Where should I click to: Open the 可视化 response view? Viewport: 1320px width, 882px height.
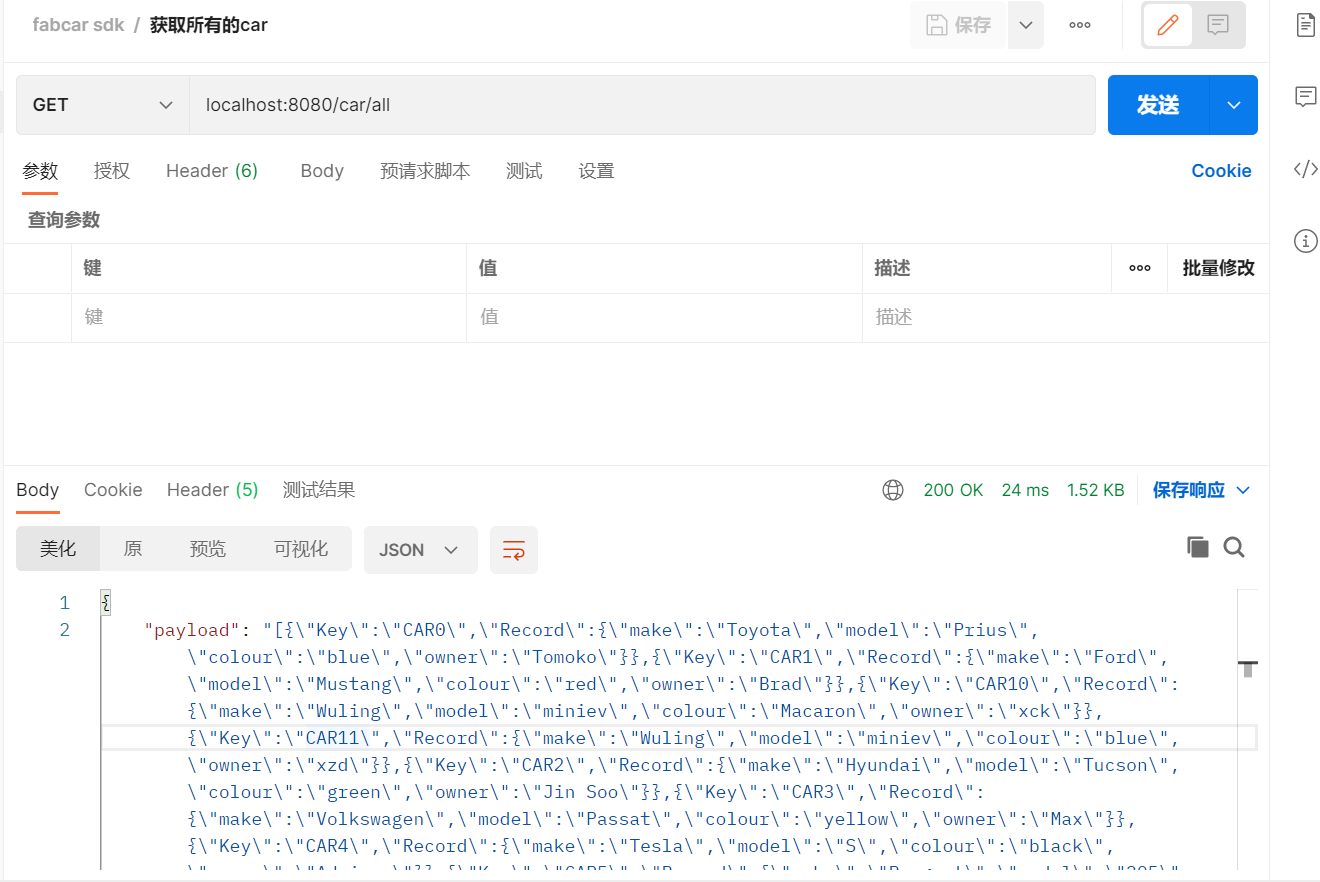pyautogui.click(x=300, y=548)
